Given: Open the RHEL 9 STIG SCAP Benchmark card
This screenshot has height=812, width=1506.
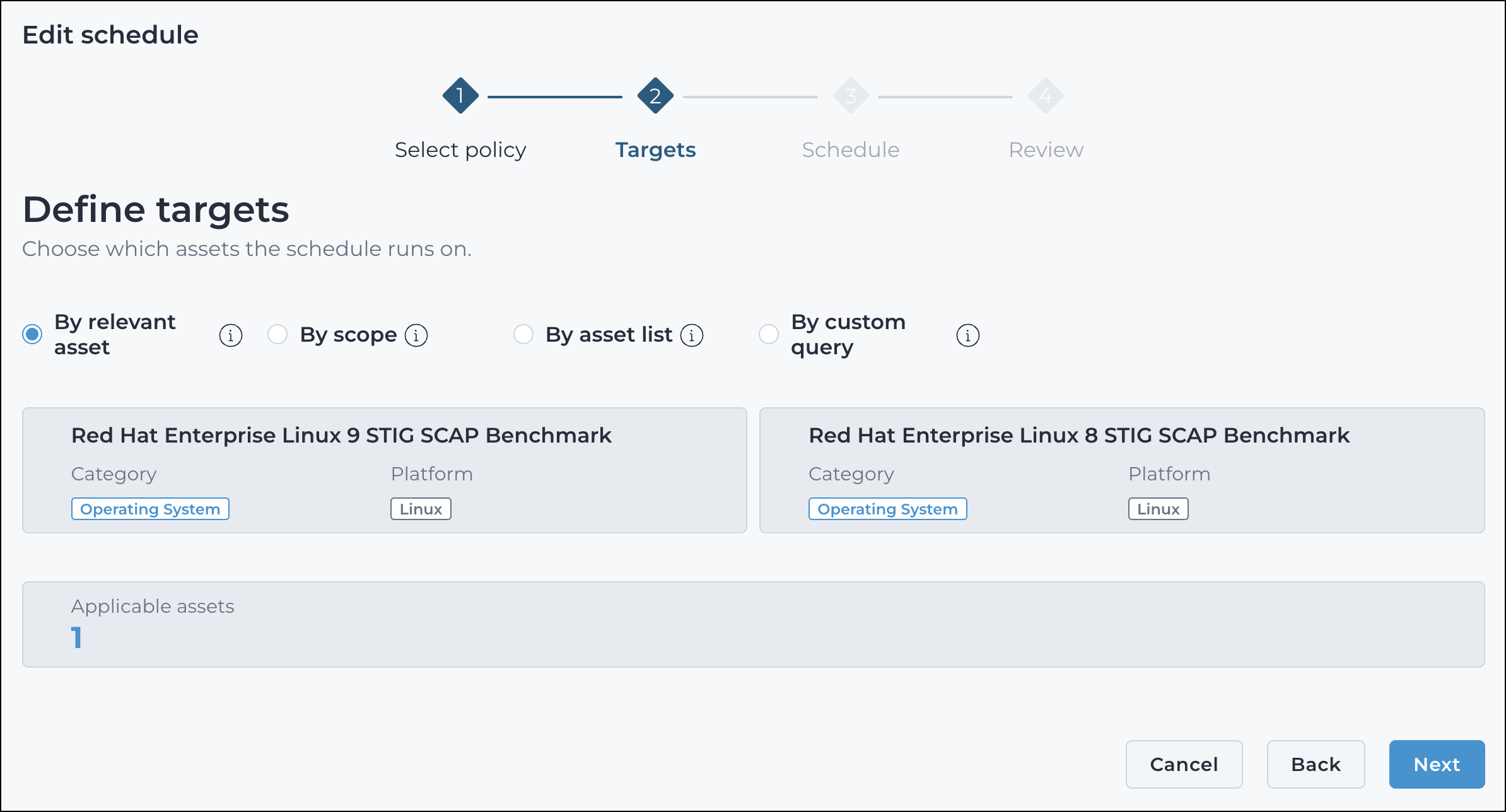Looking at the screenshot, I should pyautogui.click(x=385, y=470).
